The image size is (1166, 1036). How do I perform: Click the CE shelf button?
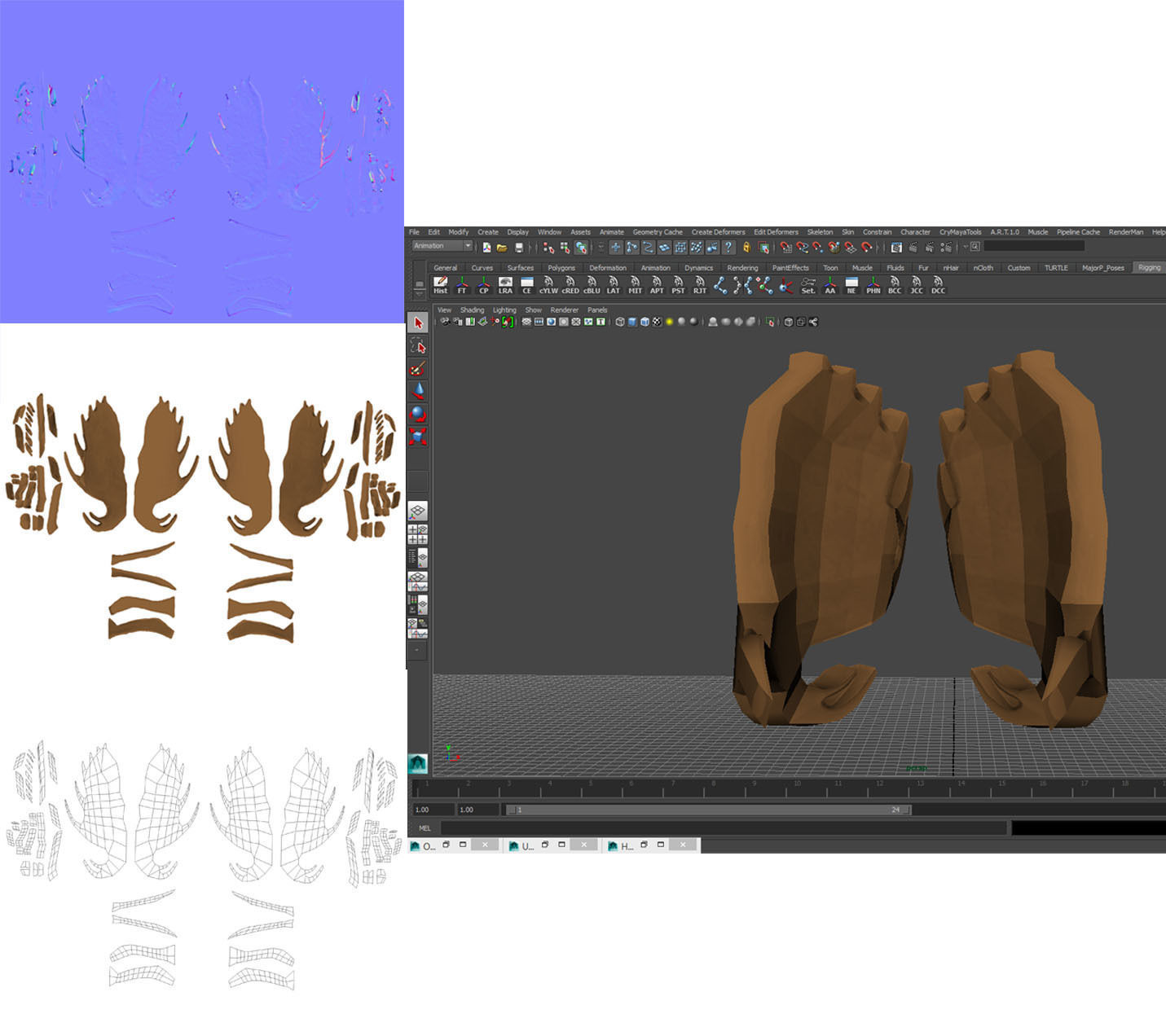click(x=526, y=285)
